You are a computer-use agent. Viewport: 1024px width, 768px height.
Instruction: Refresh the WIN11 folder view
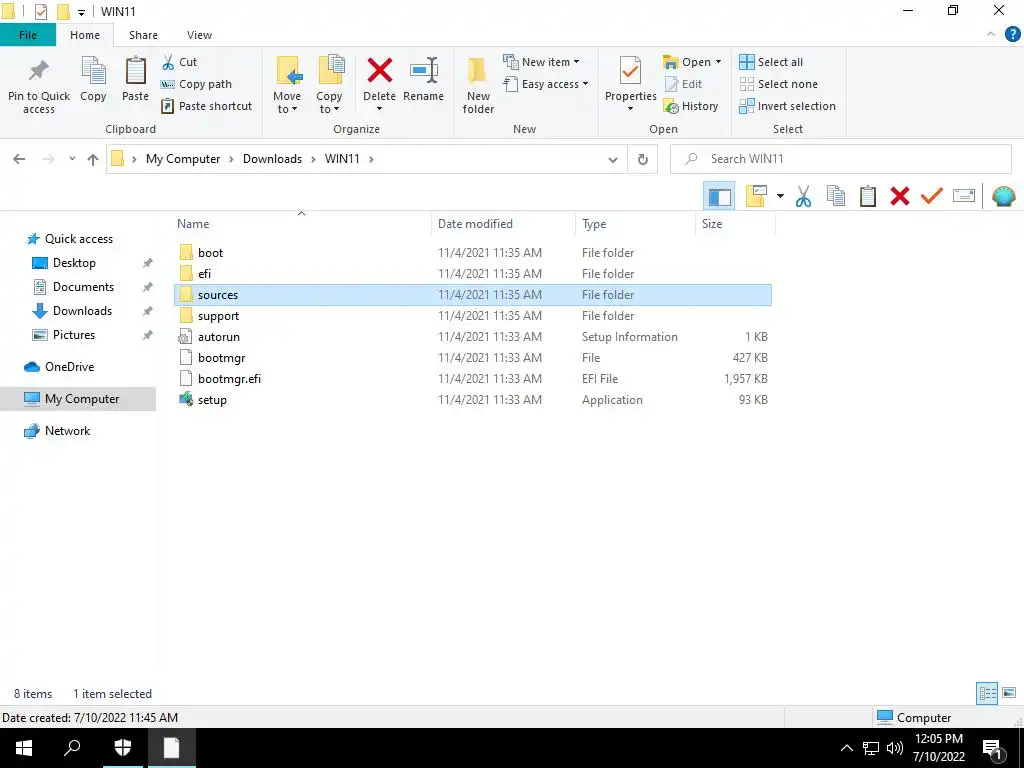point(643,159)
